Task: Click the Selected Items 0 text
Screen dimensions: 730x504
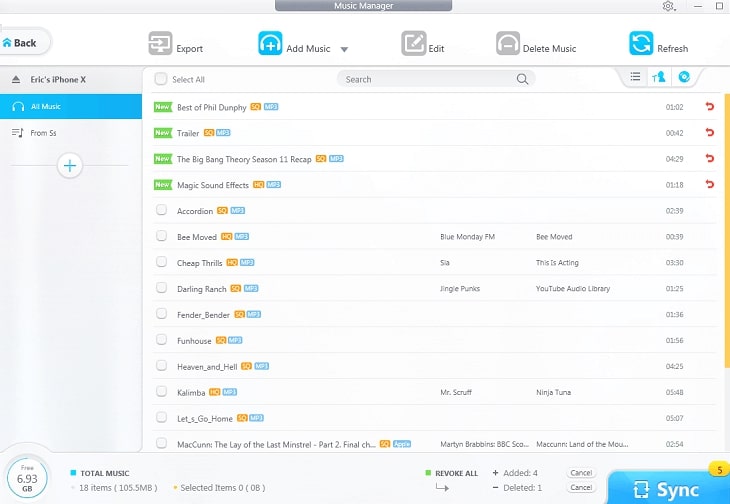Action: [223, 488]
